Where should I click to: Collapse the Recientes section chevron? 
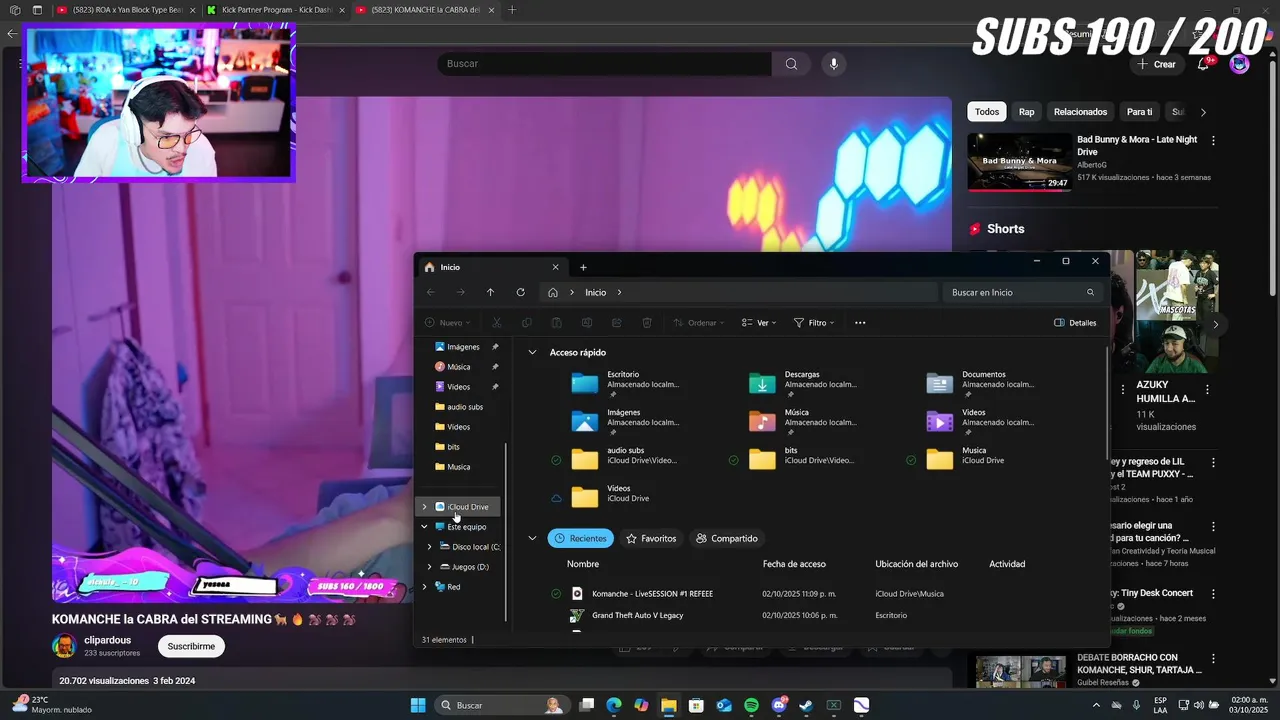click(532, 538)
